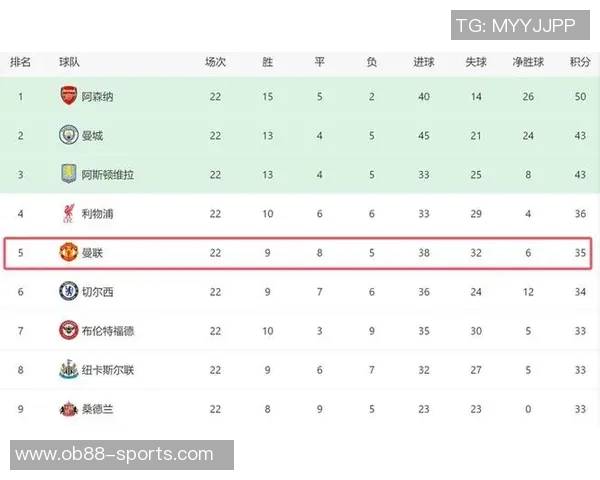Click the TG: MYYJJPP label
The height and width of the screenshot is (480, 600).
[x=516, y=25]
